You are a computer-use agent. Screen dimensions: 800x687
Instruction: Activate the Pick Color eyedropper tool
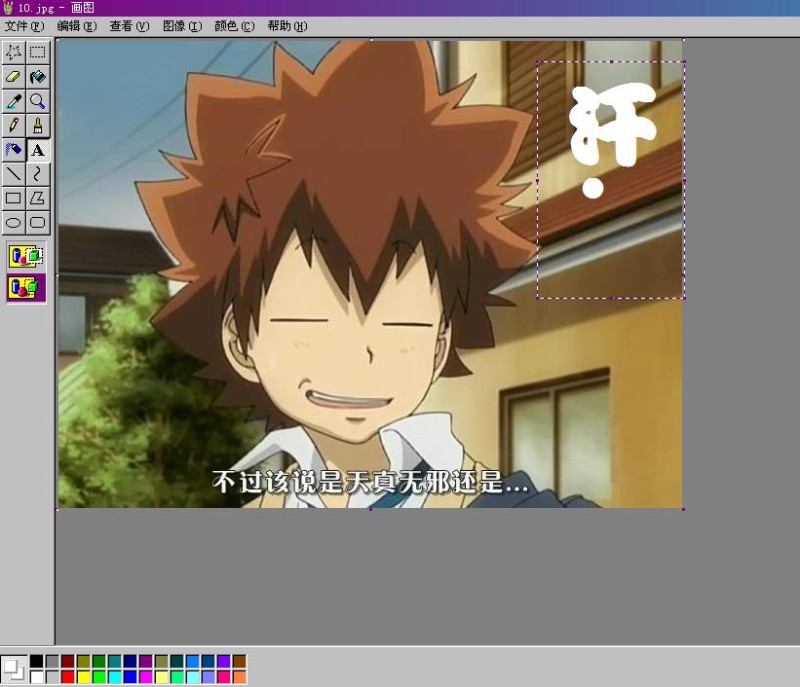[13, 101]
